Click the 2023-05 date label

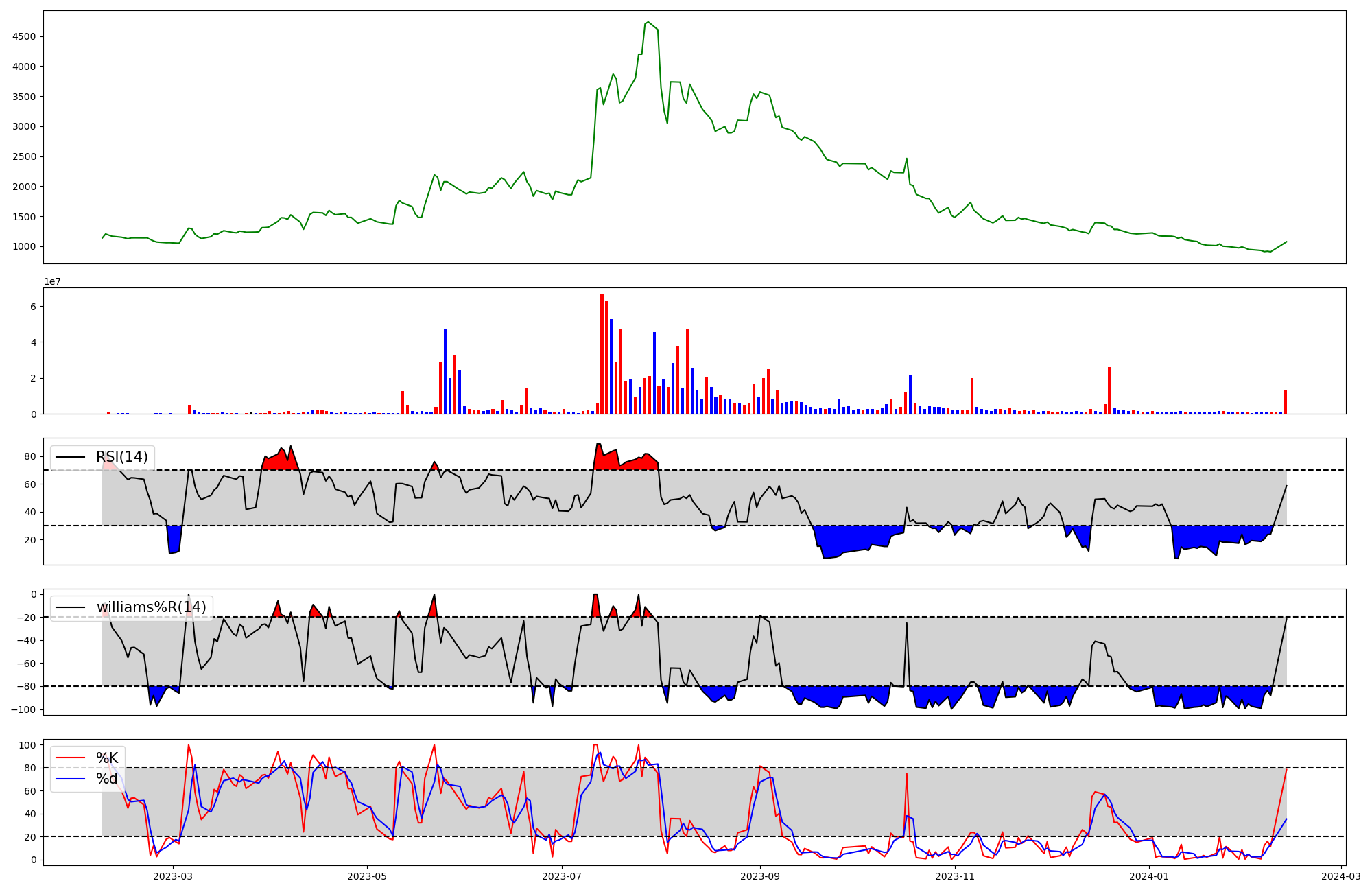(x=368, y=876)
